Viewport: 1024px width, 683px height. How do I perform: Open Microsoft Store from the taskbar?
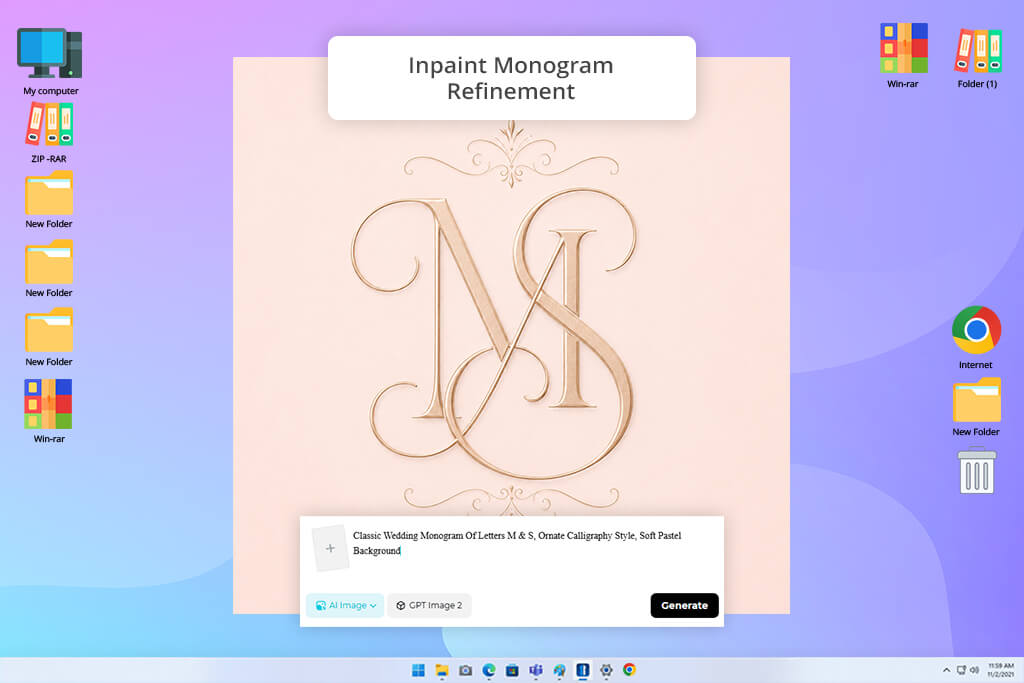tap(513, 670)
